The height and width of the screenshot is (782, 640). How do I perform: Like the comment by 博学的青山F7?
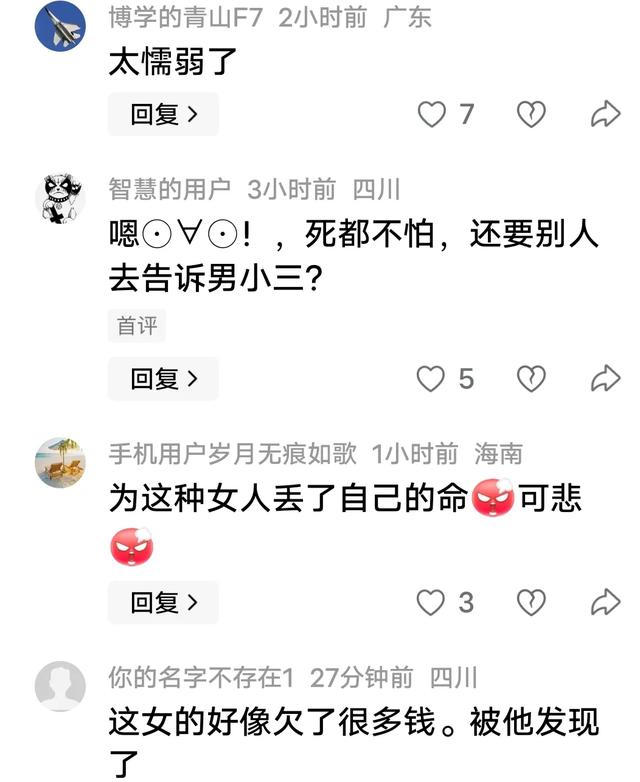pyautogui.click(x=431, y=114)
